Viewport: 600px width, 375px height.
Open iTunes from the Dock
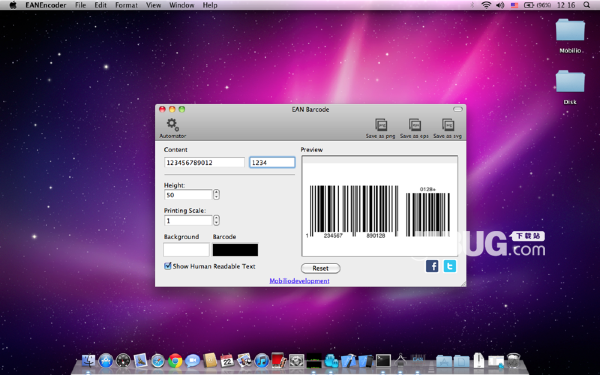262,361
